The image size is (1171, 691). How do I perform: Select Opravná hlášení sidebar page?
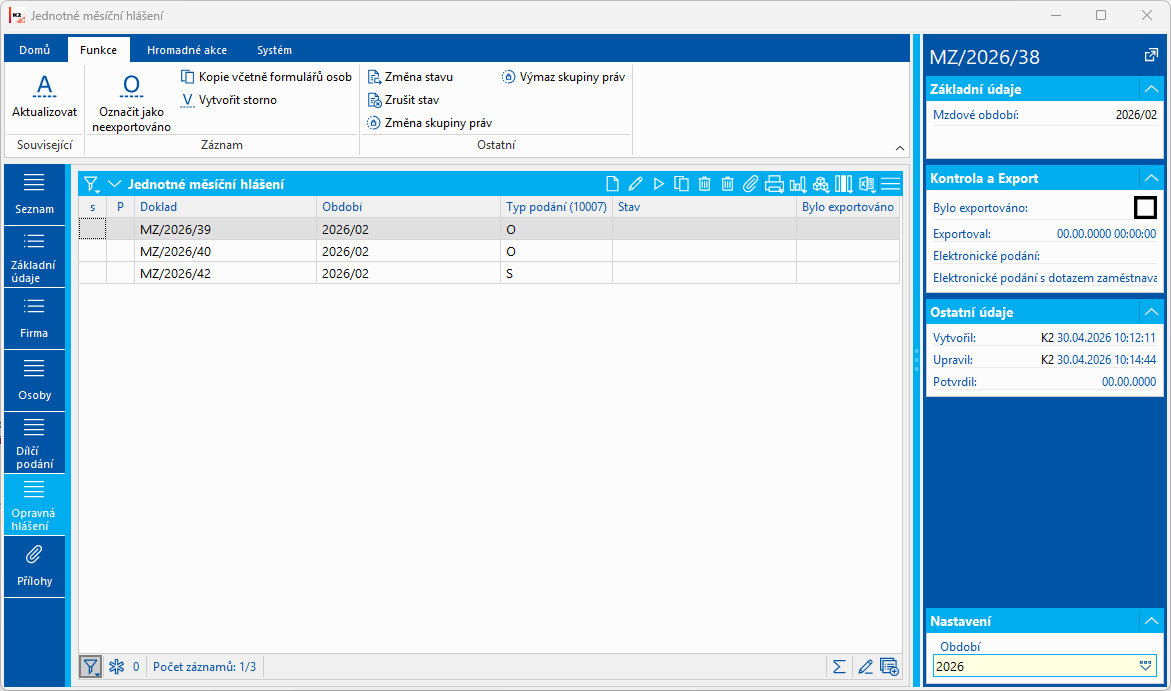pyautogui.click(x=34, y=505)
